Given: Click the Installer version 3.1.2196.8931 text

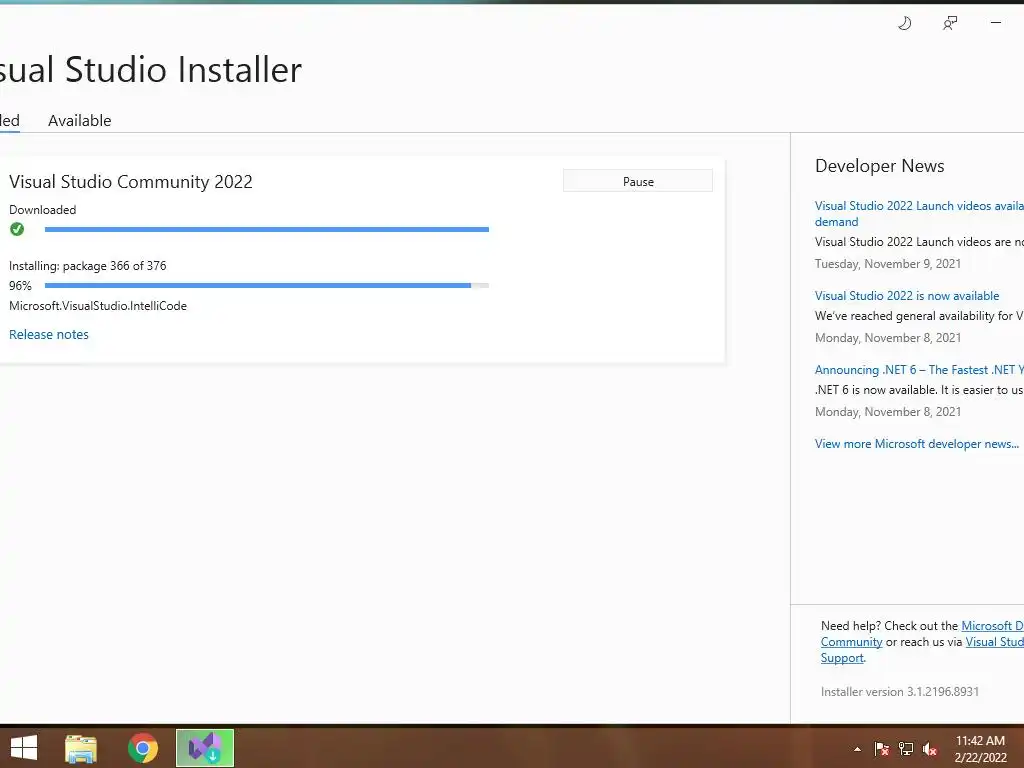Looking at the screenshot, I should pos(900,692).
